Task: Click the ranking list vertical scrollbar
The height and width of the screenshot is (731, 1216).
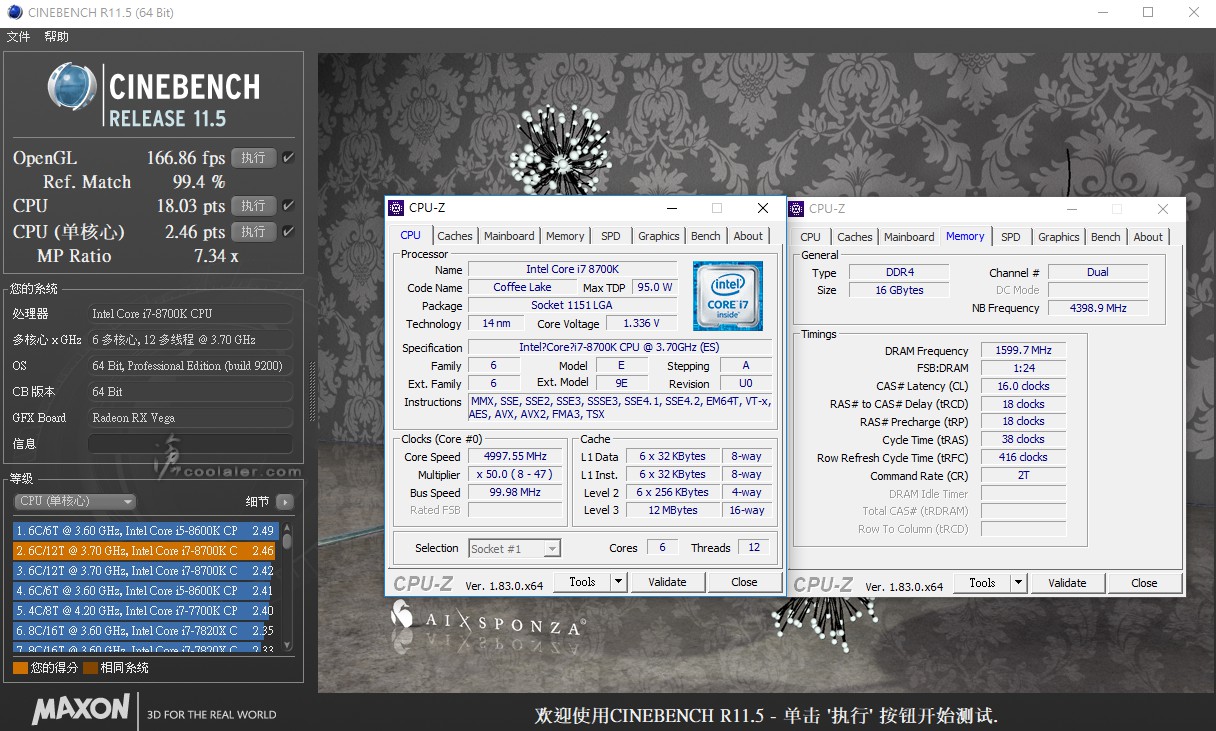Action: tap(287, 586)
